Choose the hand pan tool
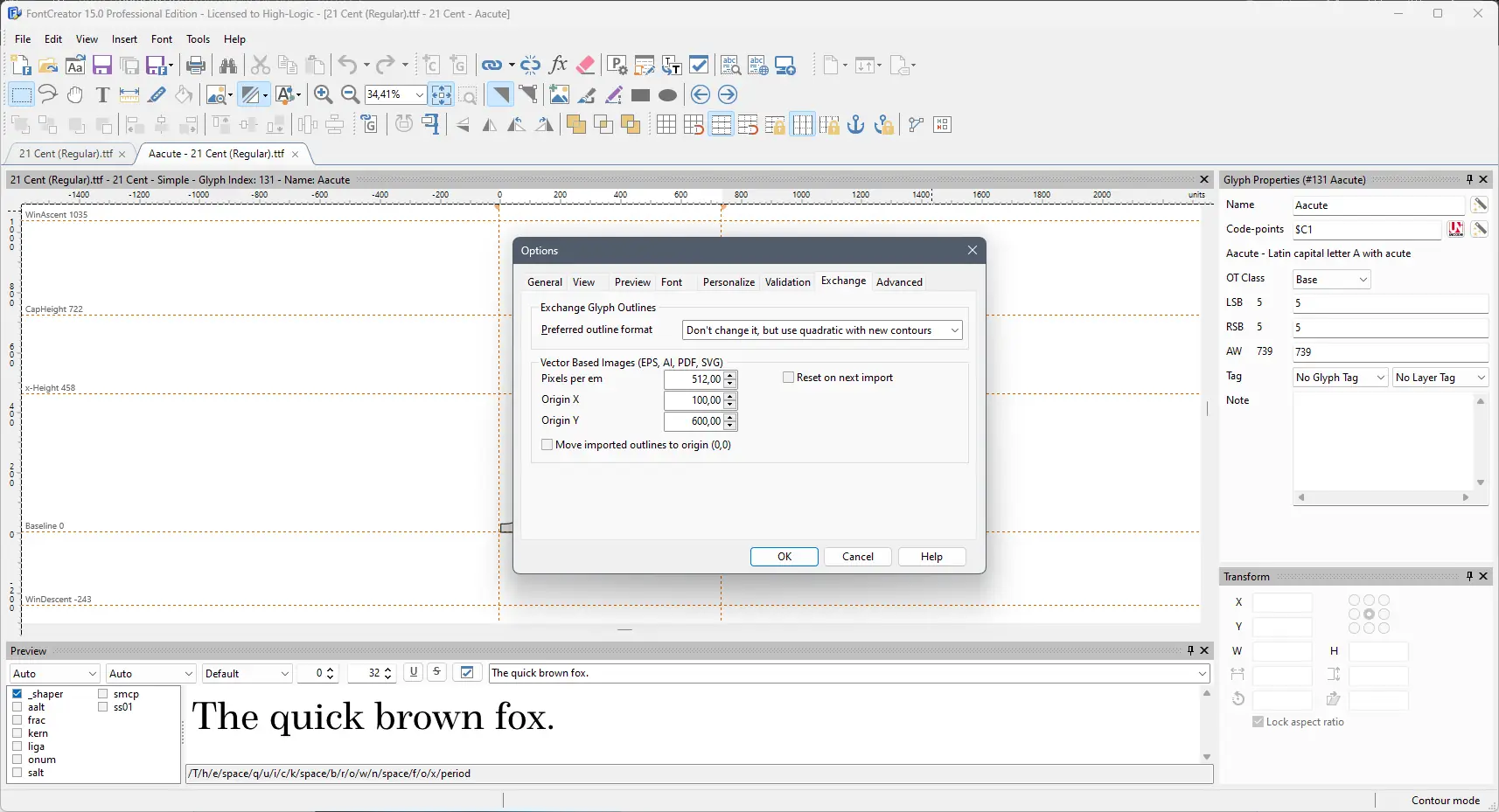 coord(75,95)
